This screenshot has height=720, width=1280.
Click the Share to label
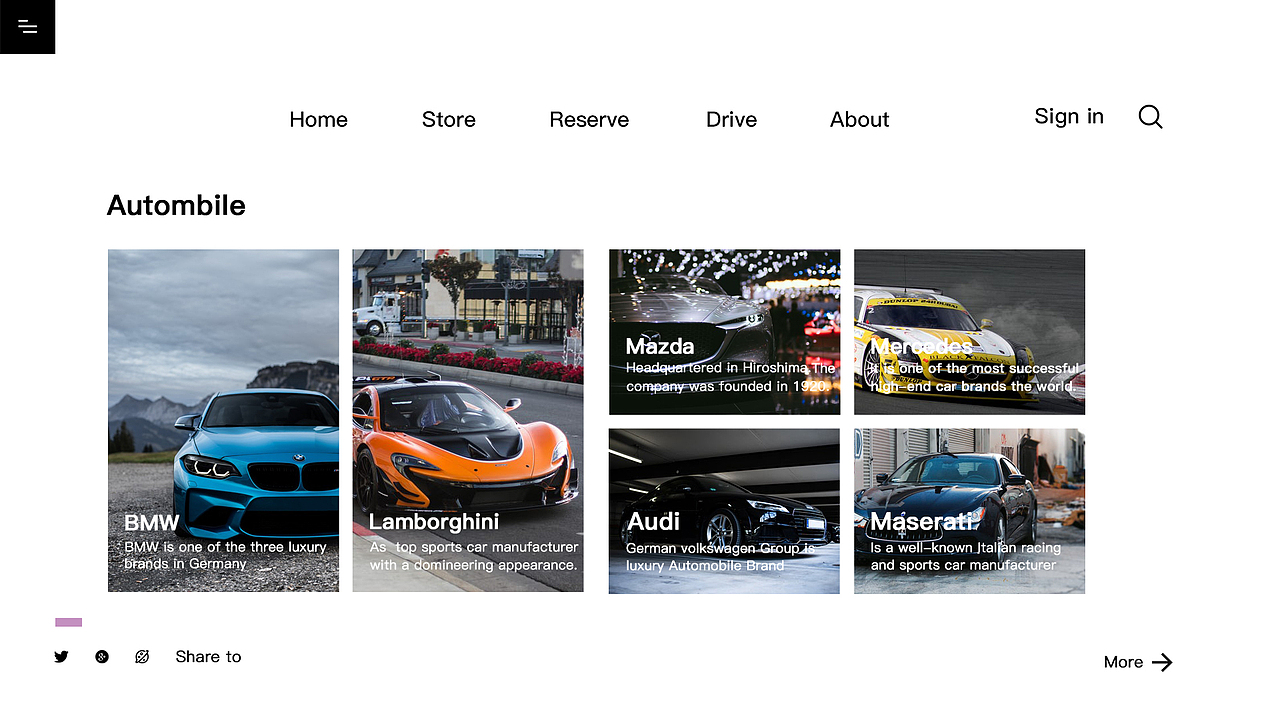click(208, 657)
